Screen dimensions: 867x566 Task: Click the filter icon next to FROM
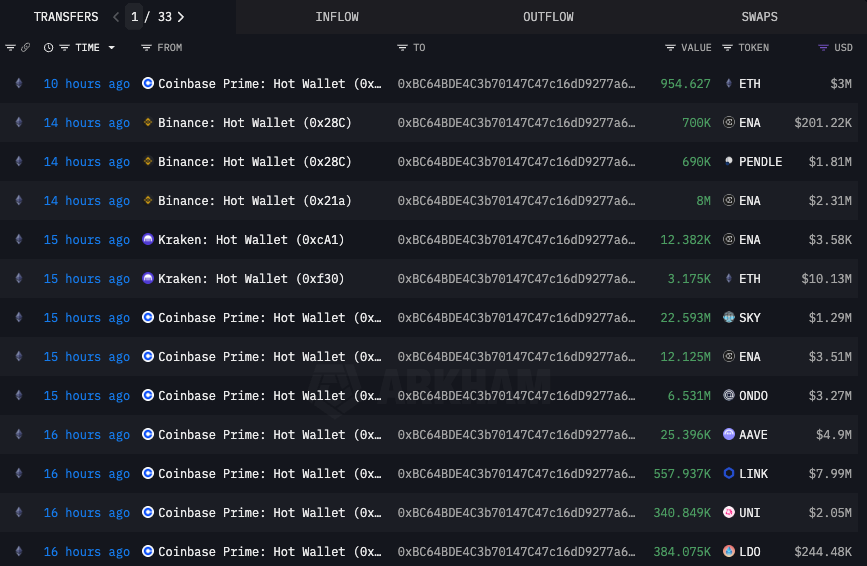pyautogui.click(x=146, y=48)
